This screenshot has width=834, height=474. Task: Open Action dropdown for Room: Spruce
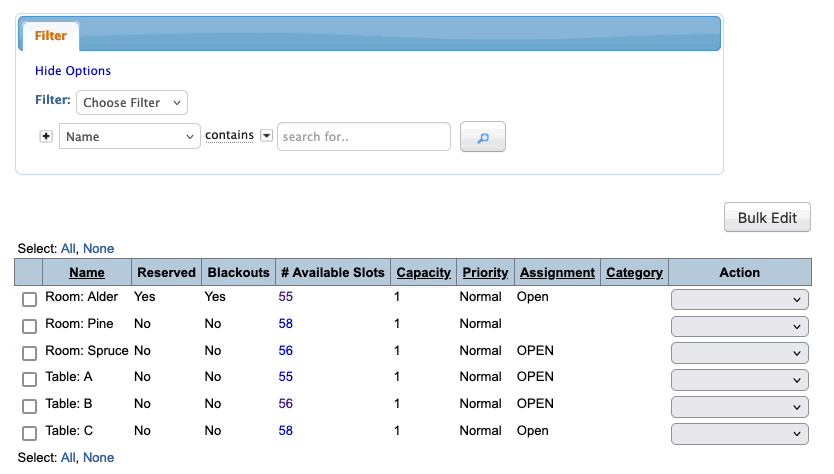click(x=739, y=353)
